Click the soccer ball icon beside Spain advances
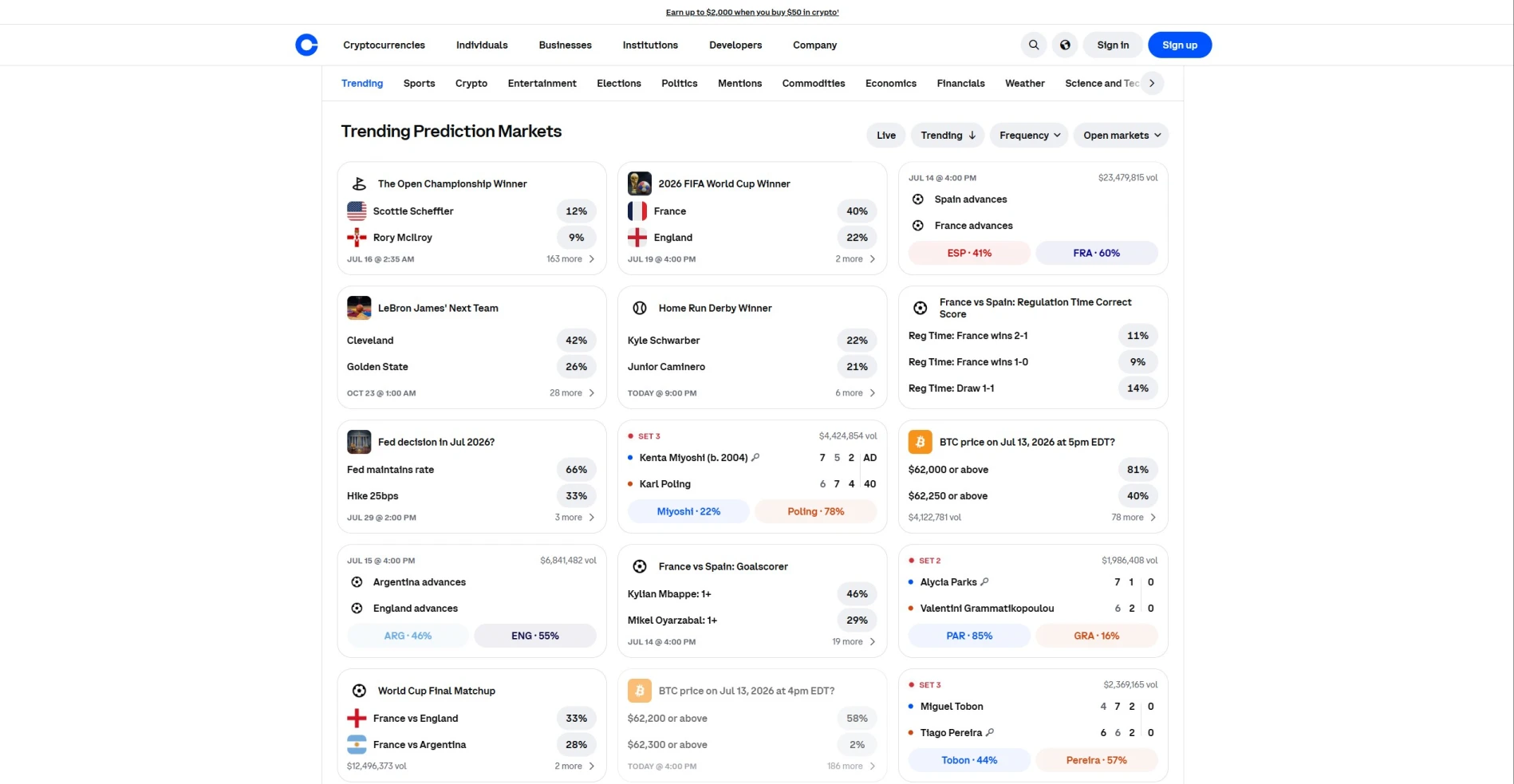The image size is (1514, 784). pyautogui.click(x=918, y=199)
